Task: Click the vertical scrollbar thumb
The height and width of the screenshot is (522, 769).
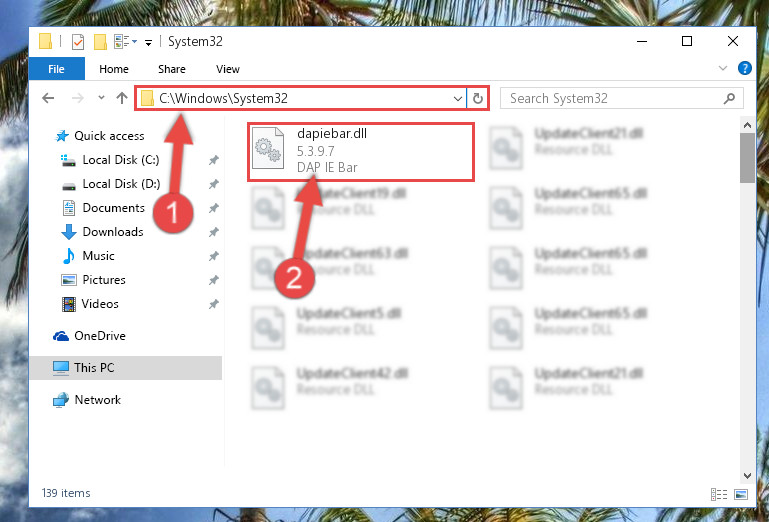Action: click(747, 157)
